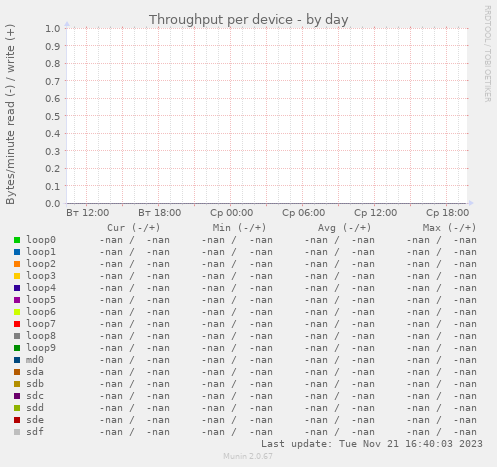Image resolution: width=497 pixels, height=467 pixels.
Task: Click the loop9 dark green swatch
Action: (x=17, y=348)
